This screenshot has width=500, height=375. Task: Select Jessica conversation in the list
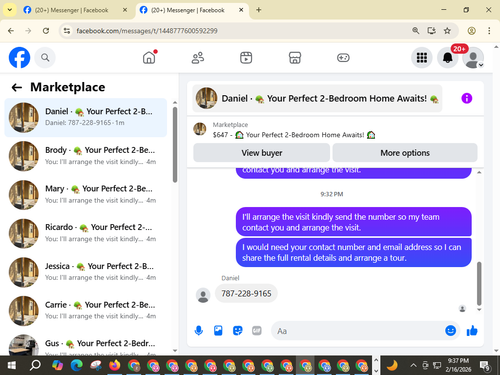(x=86, y=272)
